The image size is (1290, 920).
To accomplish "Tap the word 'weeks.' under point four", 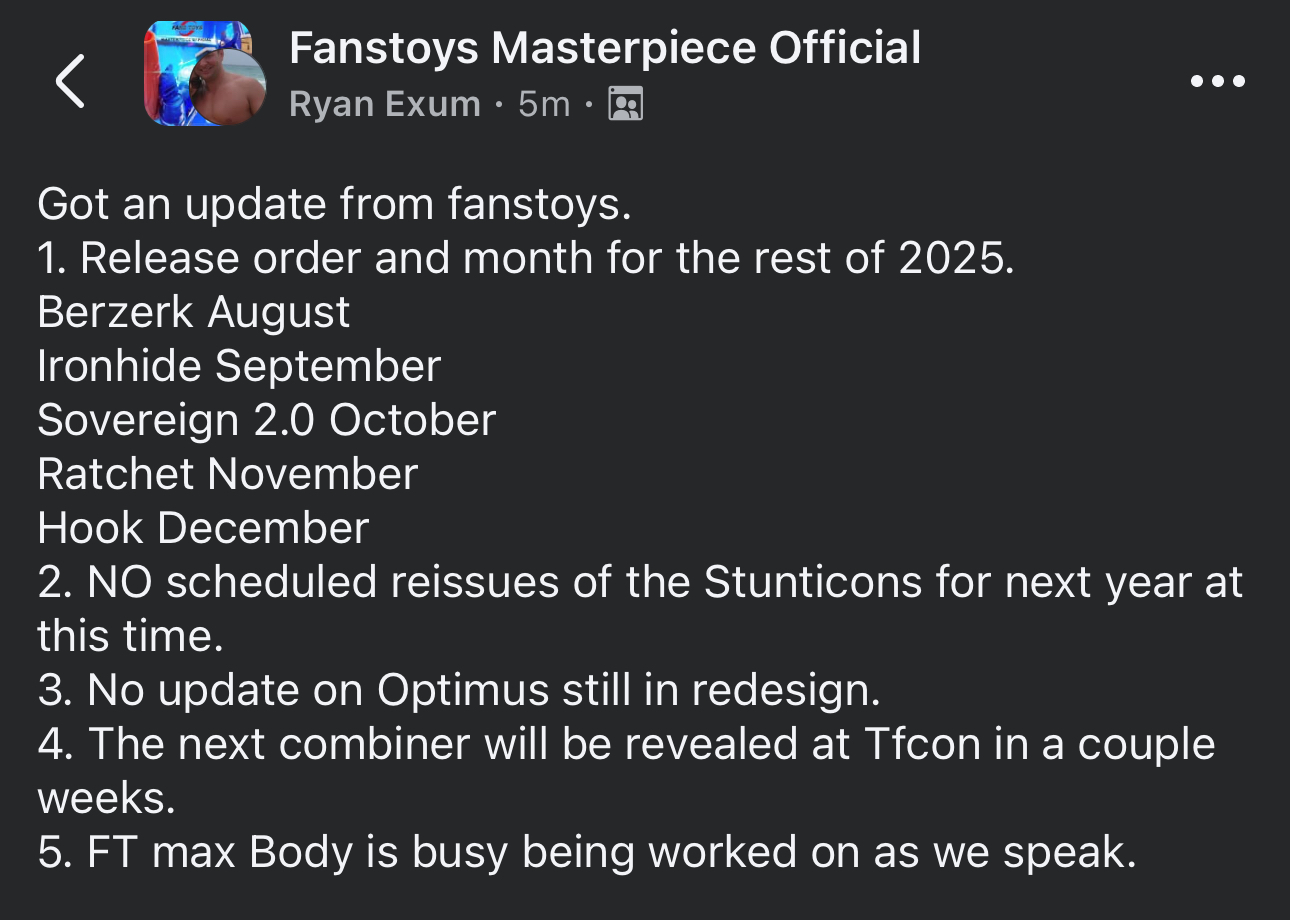I will (100, 799).
